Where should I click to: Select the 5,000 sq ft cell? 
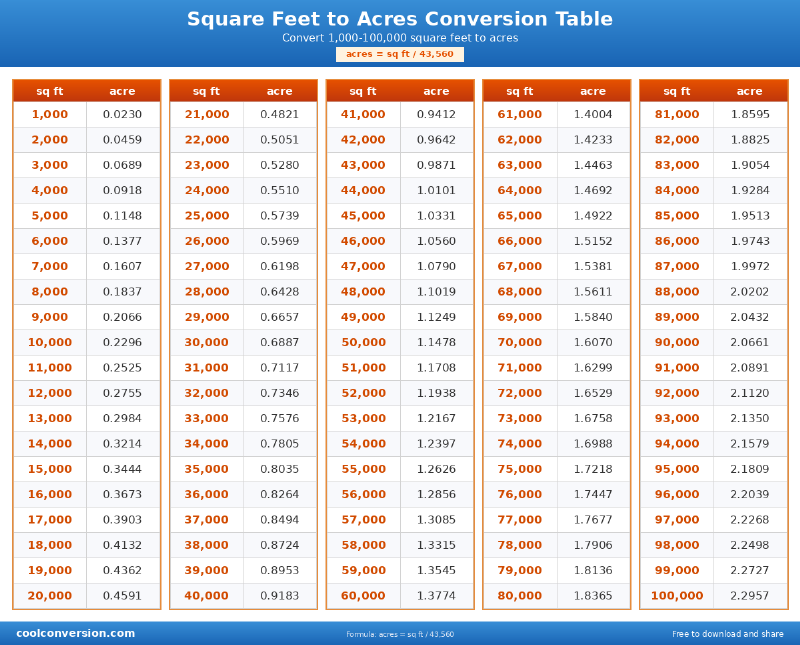click(50, 216)
